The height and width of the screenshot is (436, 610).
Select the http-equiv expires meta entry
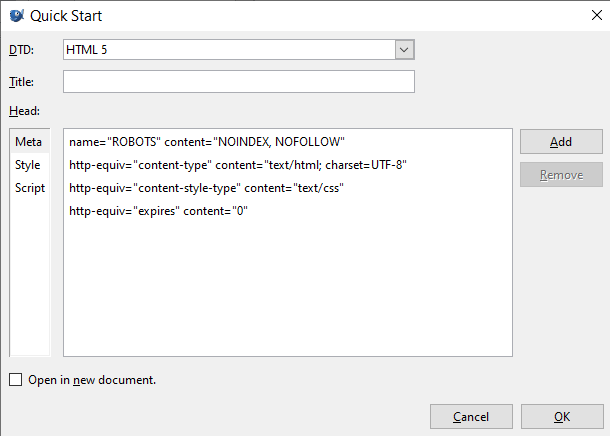[158, 211]
